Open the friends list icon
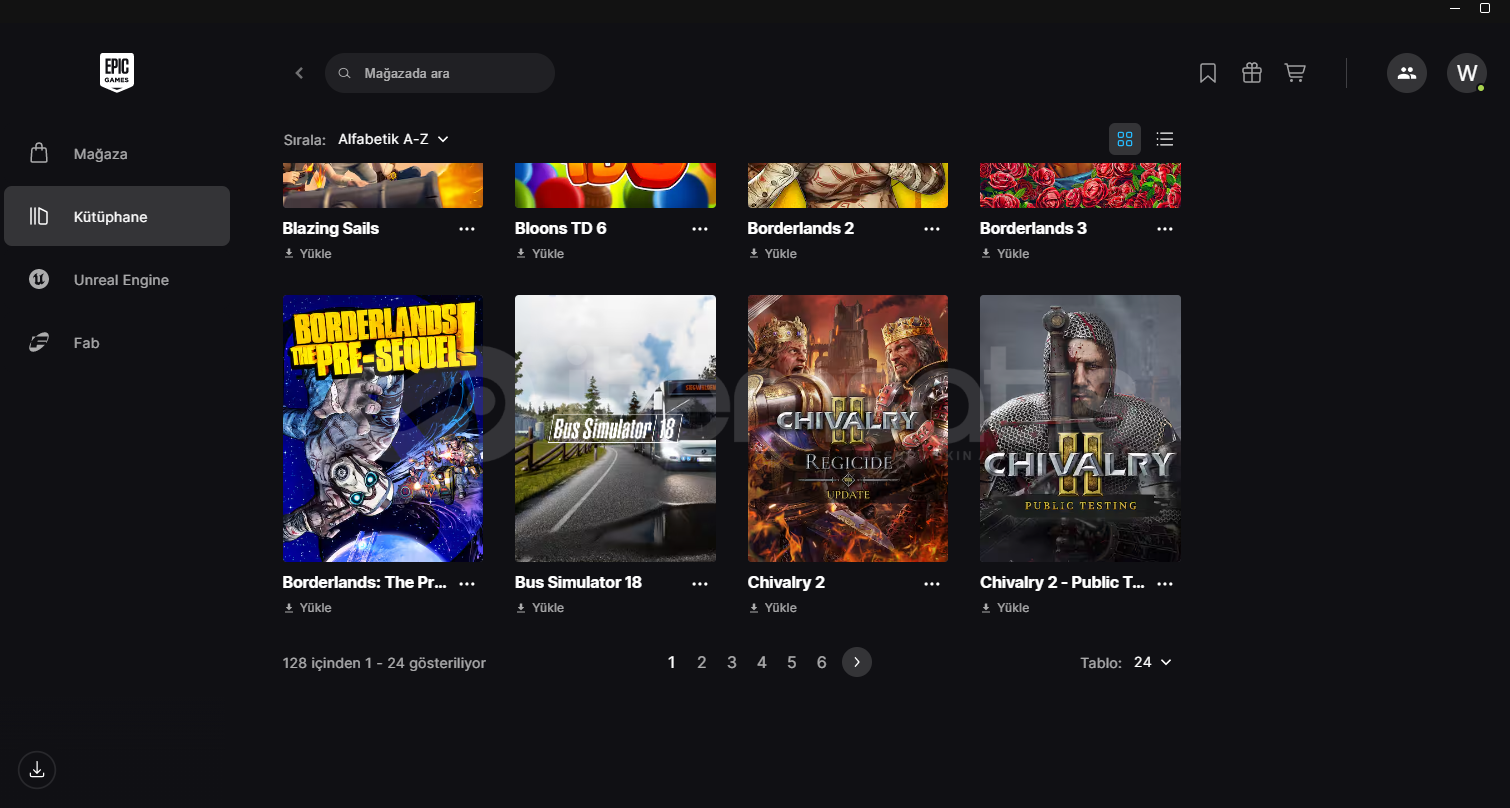The image size is (1510, 808). 1407,73
